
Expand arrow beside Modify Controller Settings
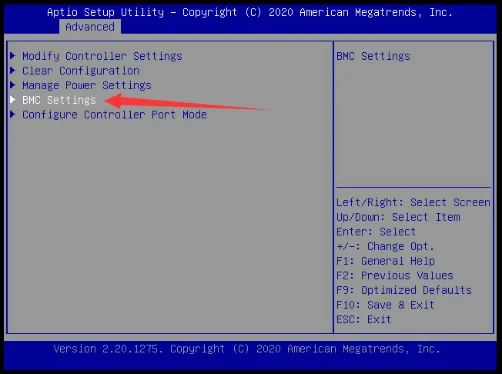click(x=13, y=56)
